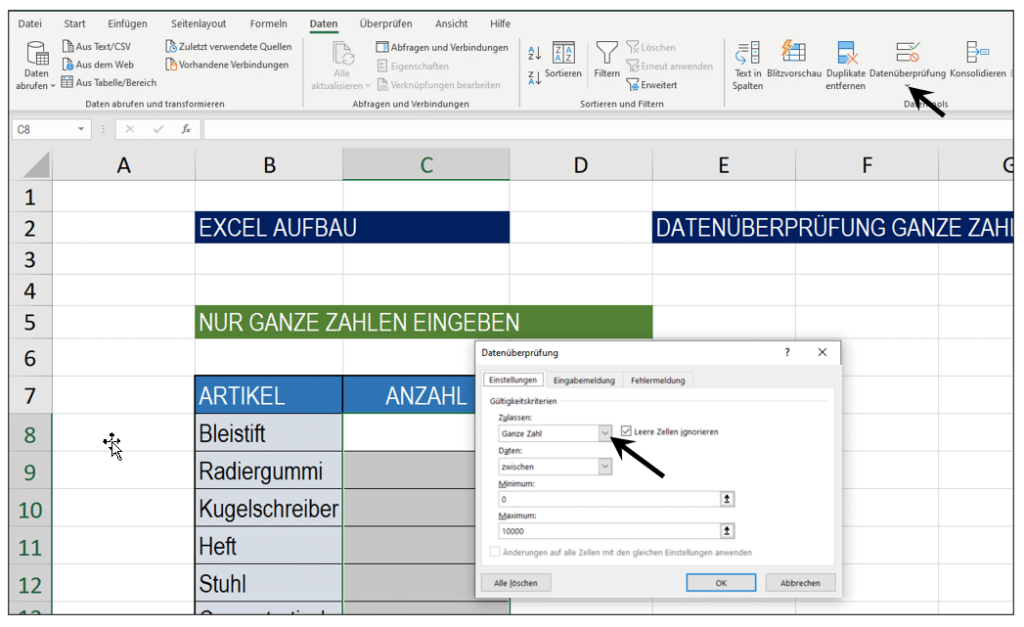The image size is (1024, 627).
Task: Sort descending with the Z-A icon
Action: point(534,78)
